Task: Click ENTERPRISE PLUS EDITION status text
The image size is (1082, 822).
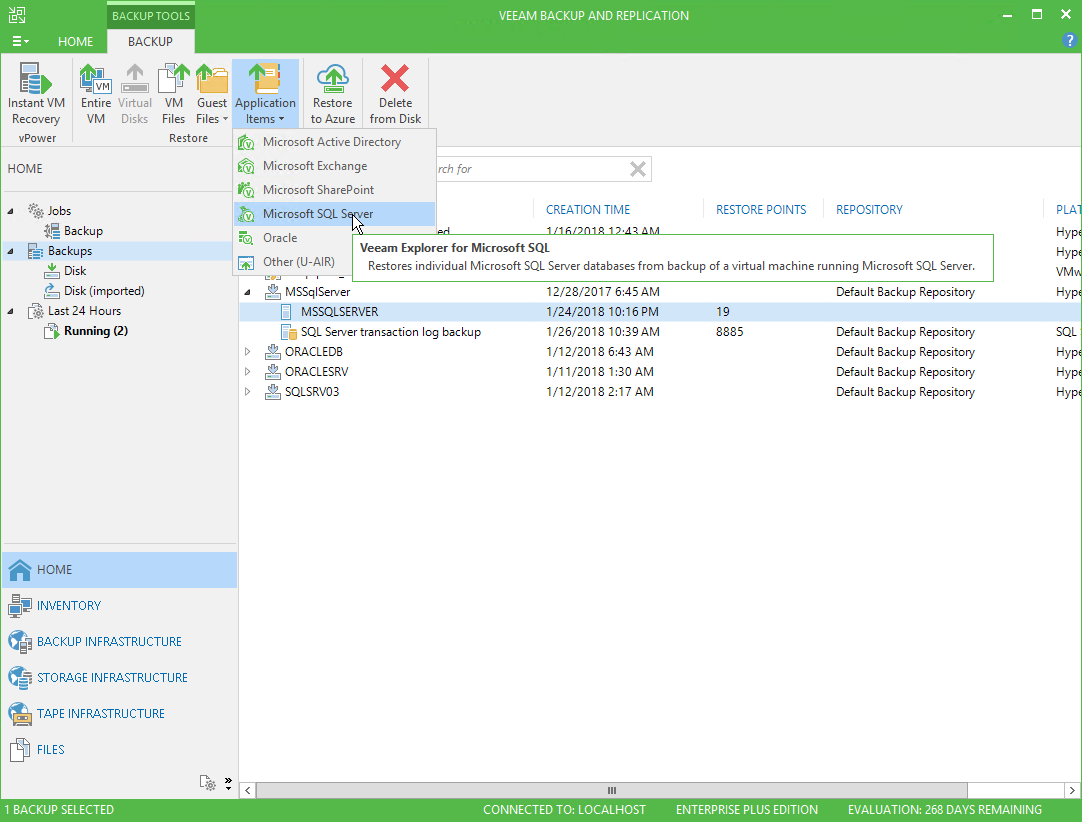Action: (747, 810)
